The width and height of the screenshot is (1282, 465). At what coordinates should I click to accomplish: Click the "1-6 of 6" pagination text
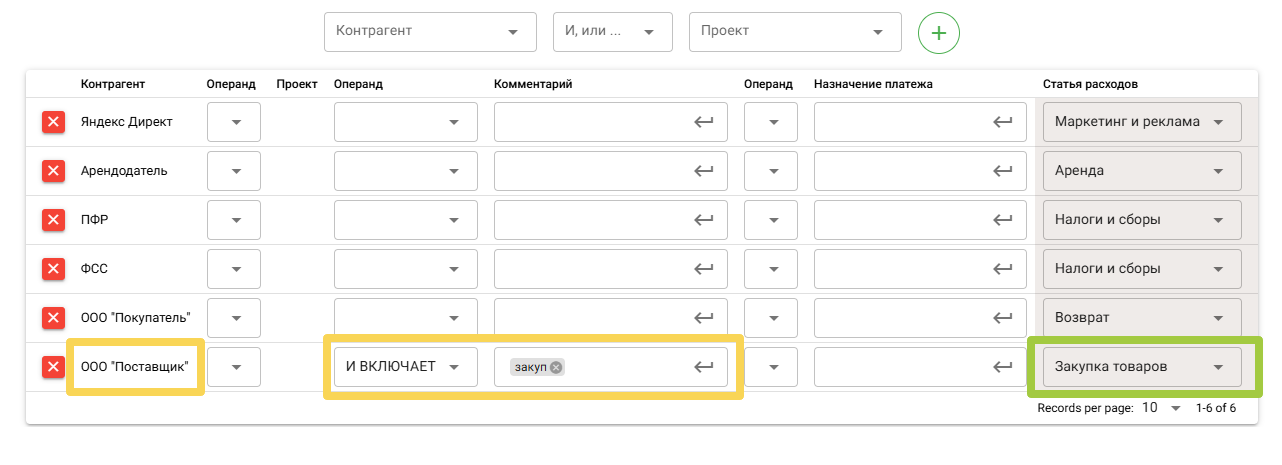pyautogui.click(x=1216, y=408)
